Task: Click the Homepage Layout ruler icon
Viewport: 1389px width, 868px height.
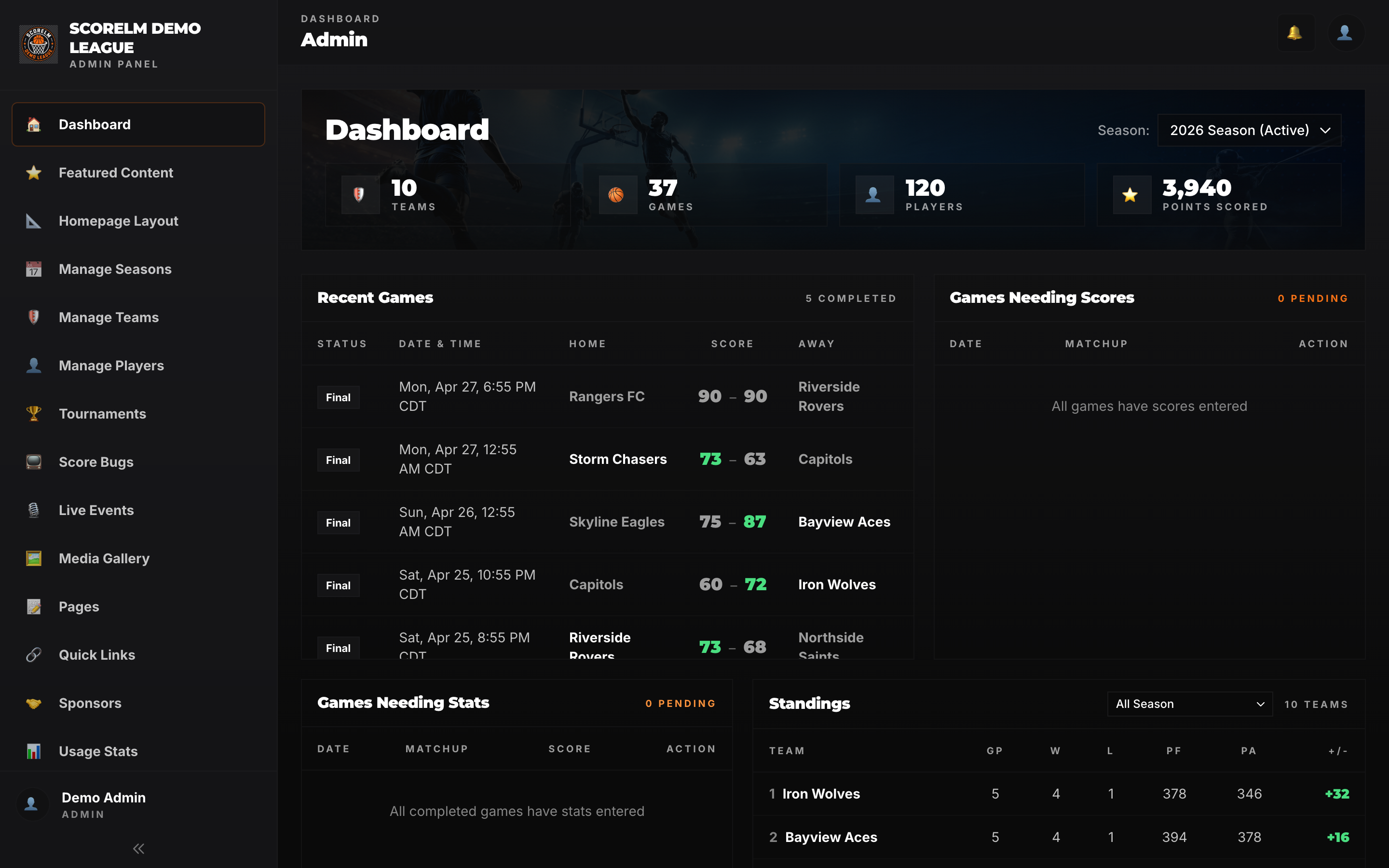Action: point(34,221)
